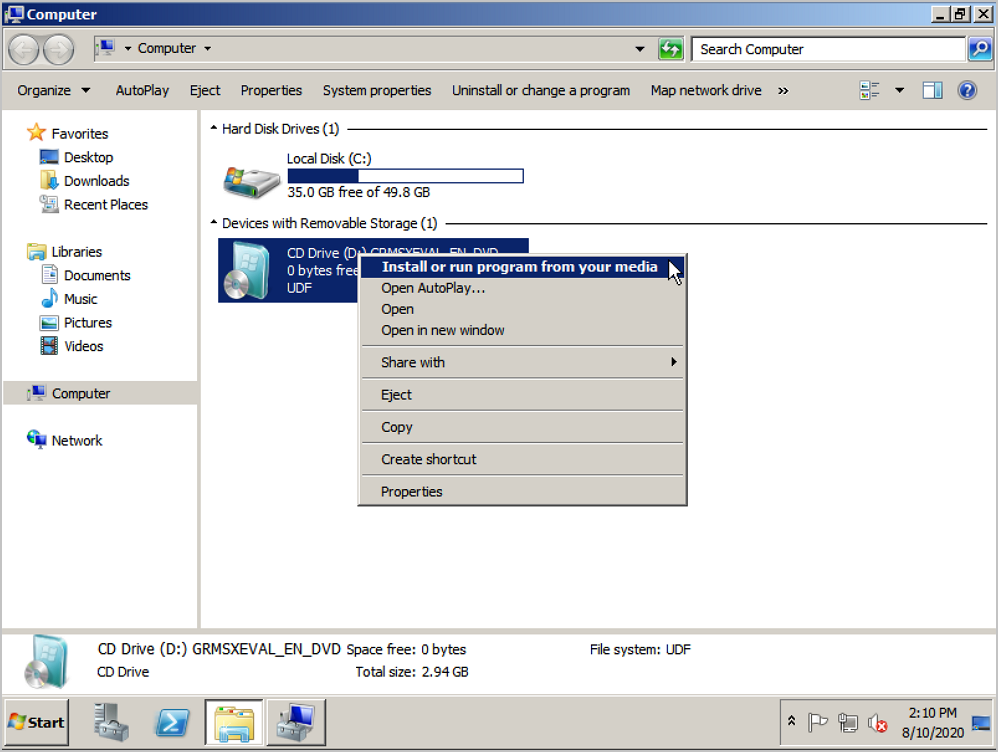Select the CD Drive (D:) disc icon
998x752 pixels.
248,271
